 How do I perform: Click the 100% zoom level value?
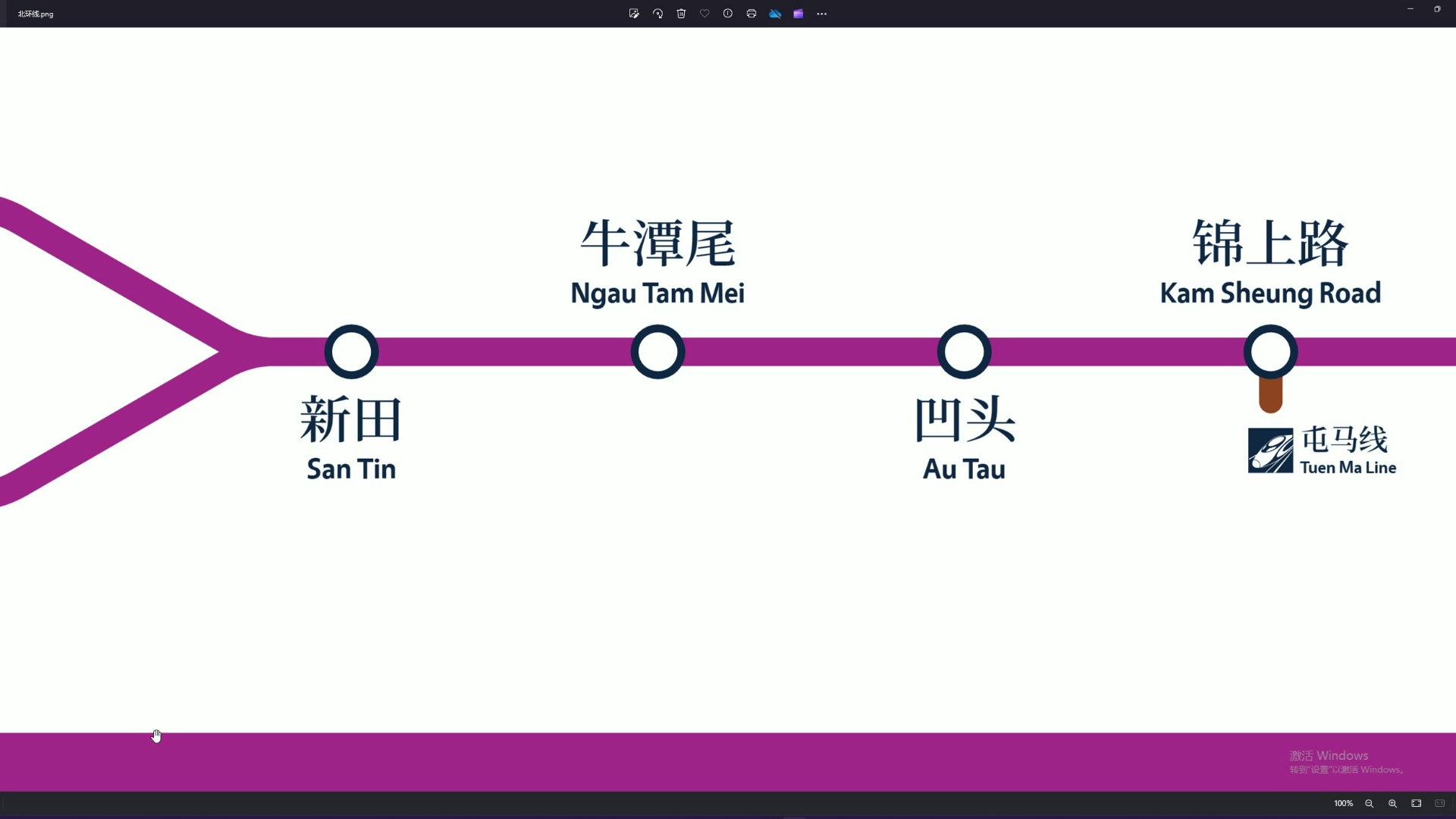1343,804
